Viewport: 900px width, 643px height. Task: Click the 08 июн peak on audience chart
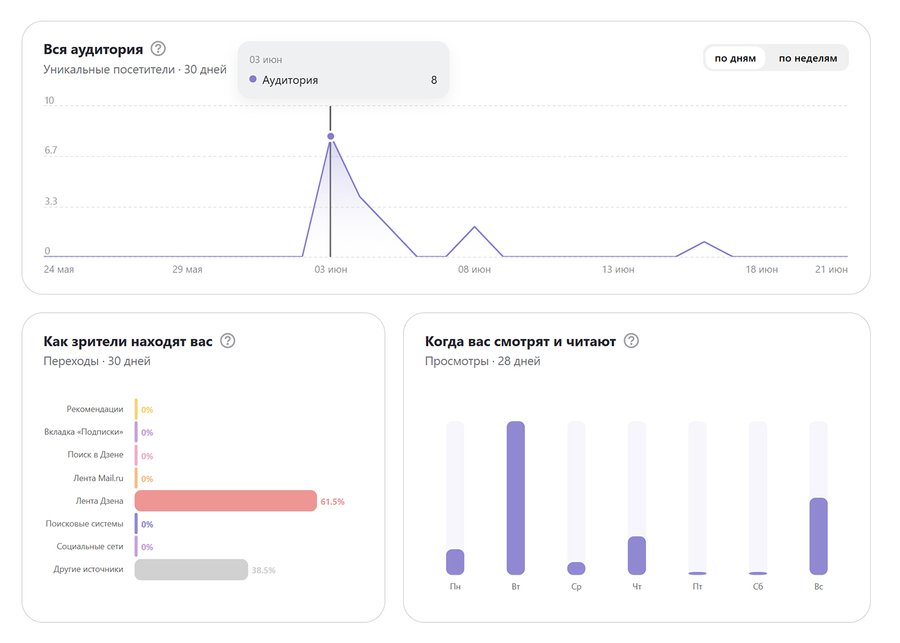tap(474, 228)
